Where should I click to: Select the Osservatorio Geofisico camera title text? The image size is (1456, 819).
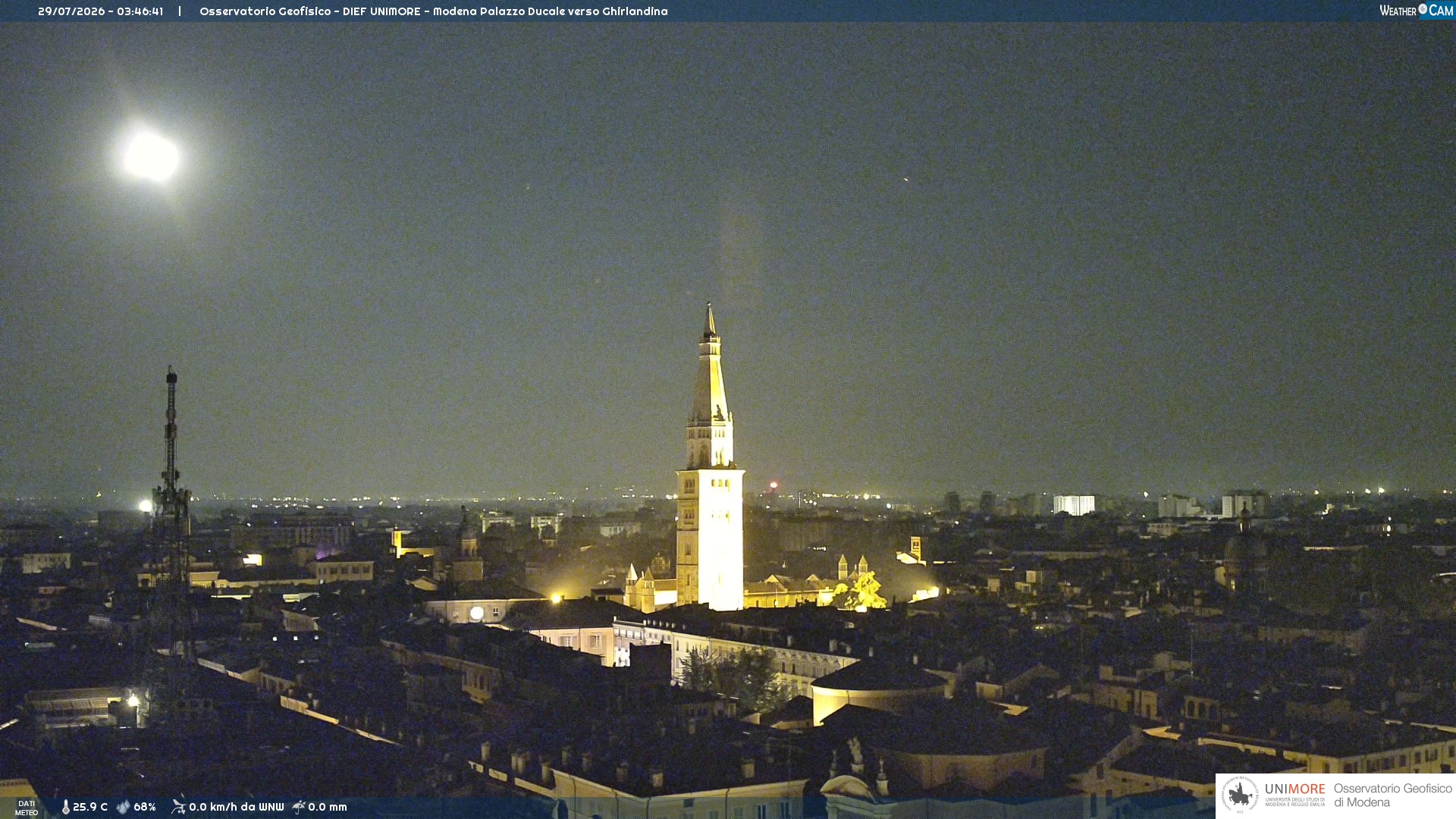(434, 11)
